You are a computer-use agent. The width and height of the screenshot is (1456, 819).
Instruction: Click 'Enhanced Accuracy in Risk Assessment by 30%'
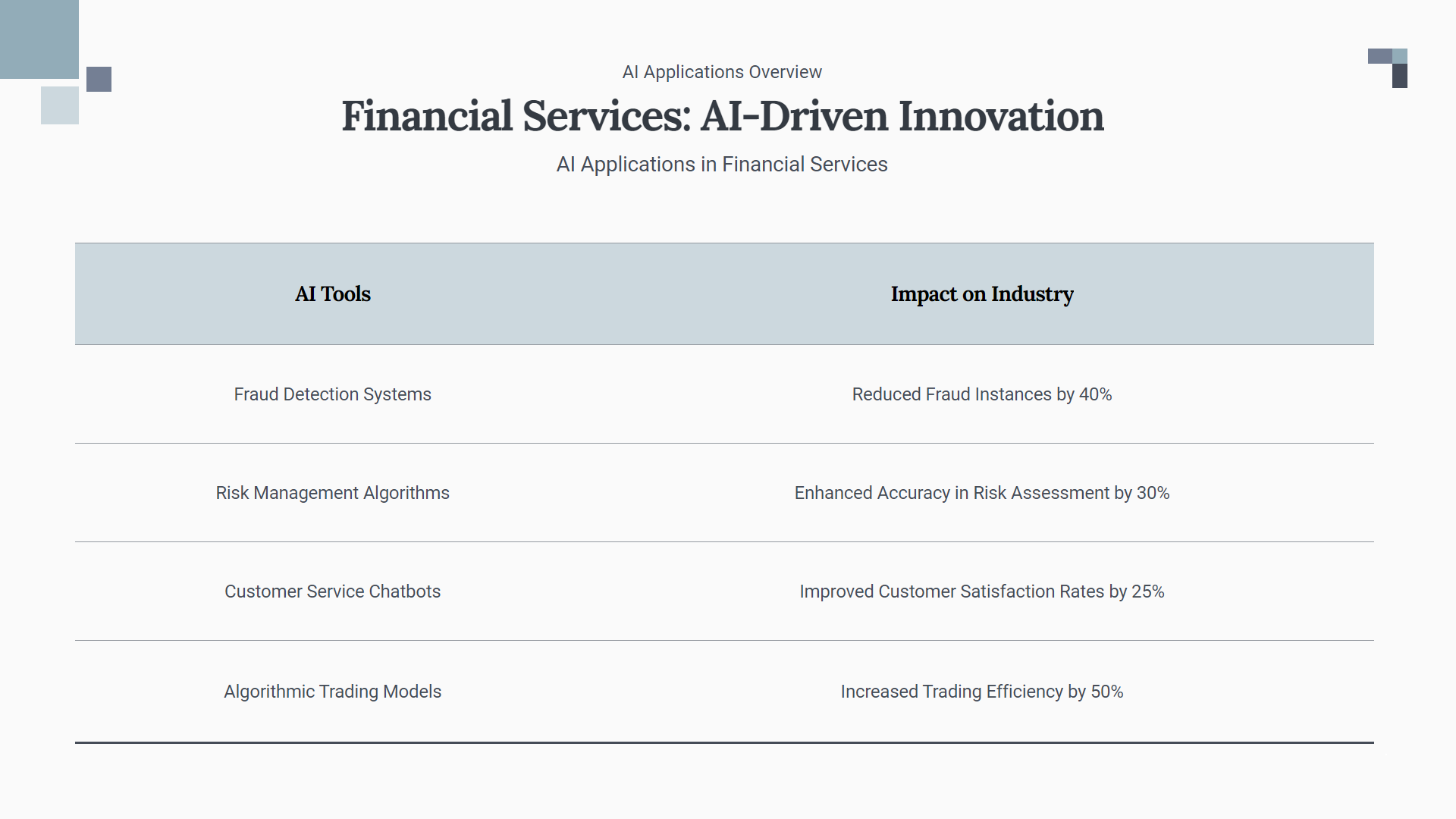coord(982,493)
